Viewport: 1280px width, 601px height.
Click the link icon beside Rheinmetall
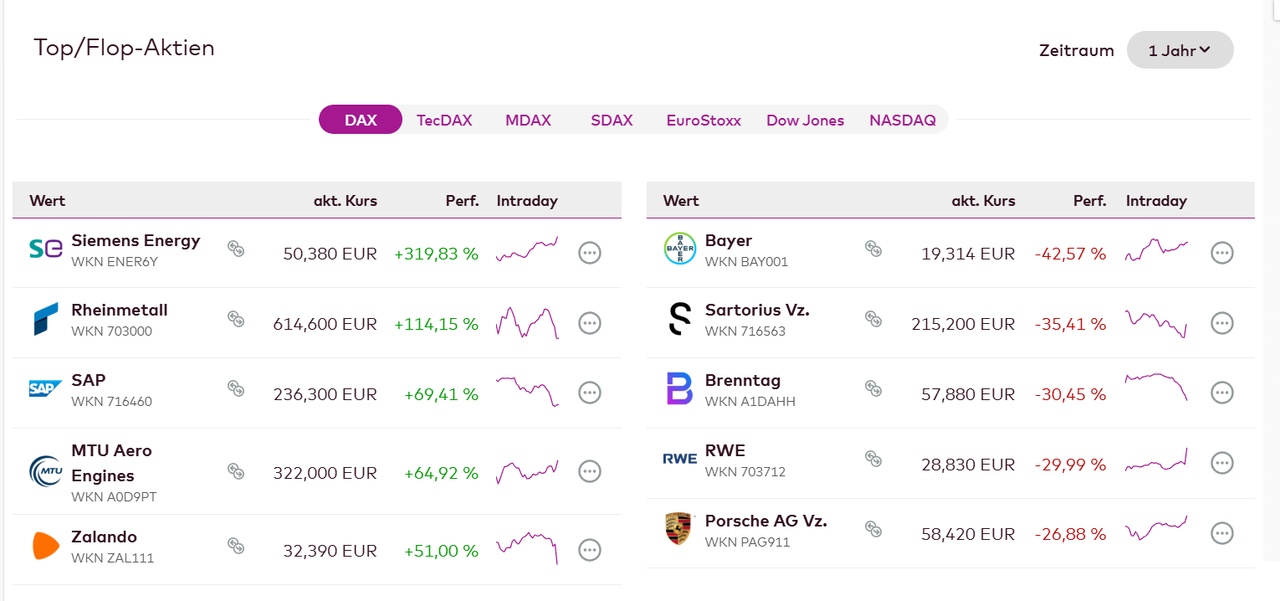[x=236, y=319]
